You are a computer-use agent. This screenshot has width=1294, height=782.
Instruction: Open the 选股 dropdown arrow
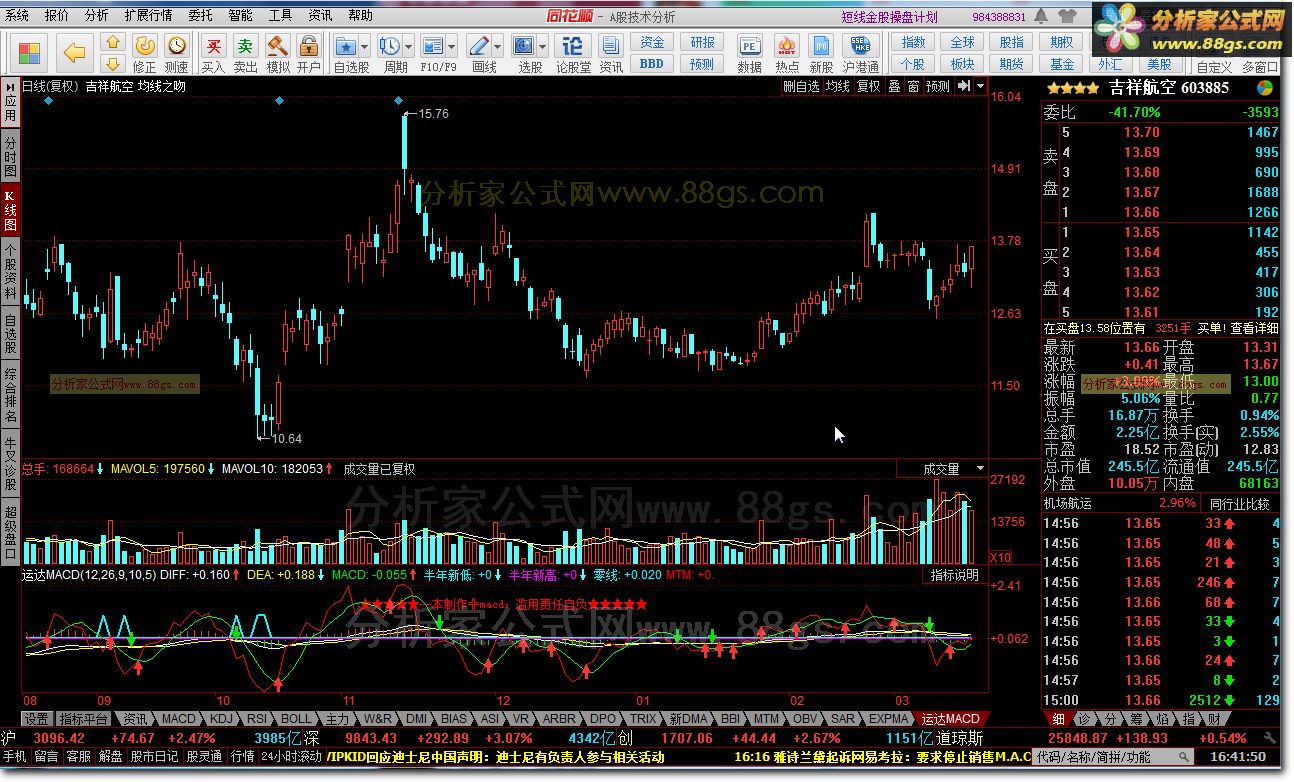coord(542,46)
